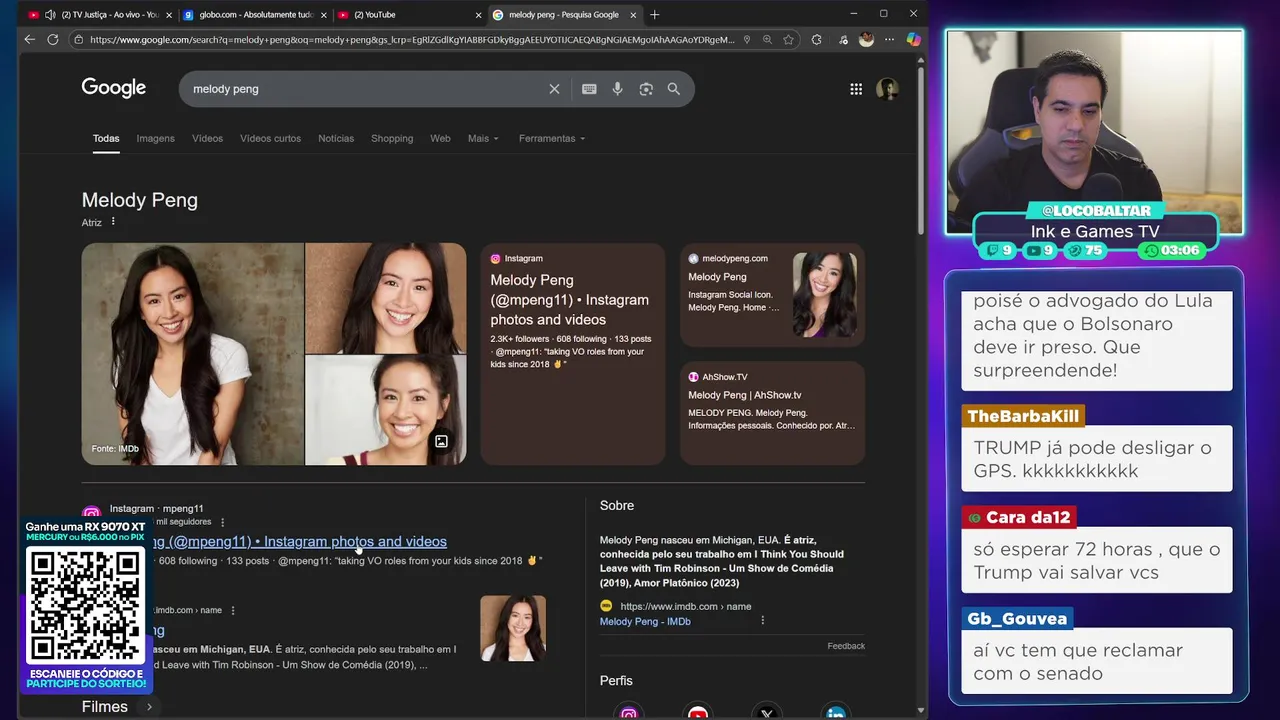View site information icon in address bar
Image resolution: width=1280 pixels, height=720 pixels.
78,39
